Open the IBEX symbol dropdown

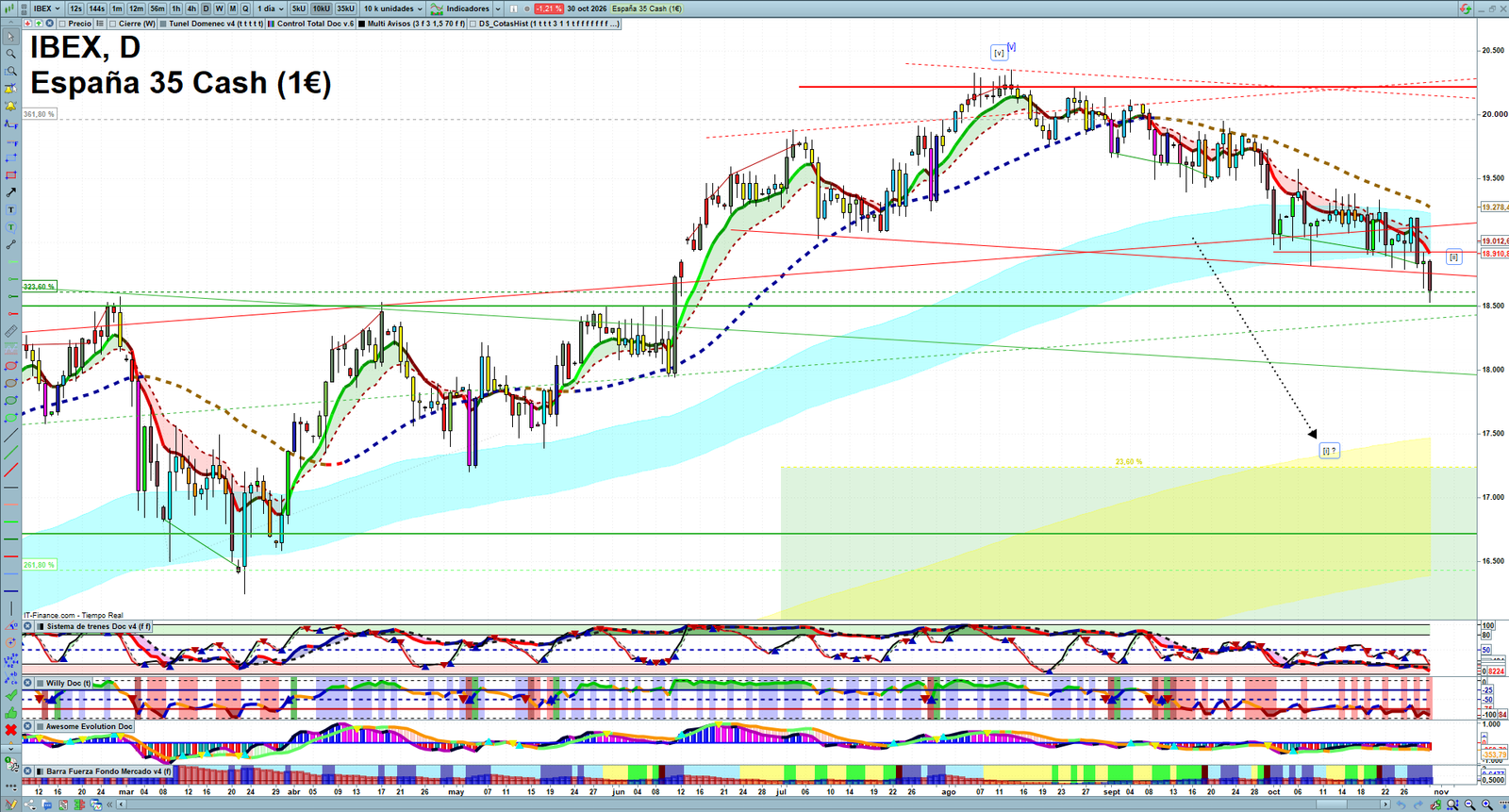46,8
